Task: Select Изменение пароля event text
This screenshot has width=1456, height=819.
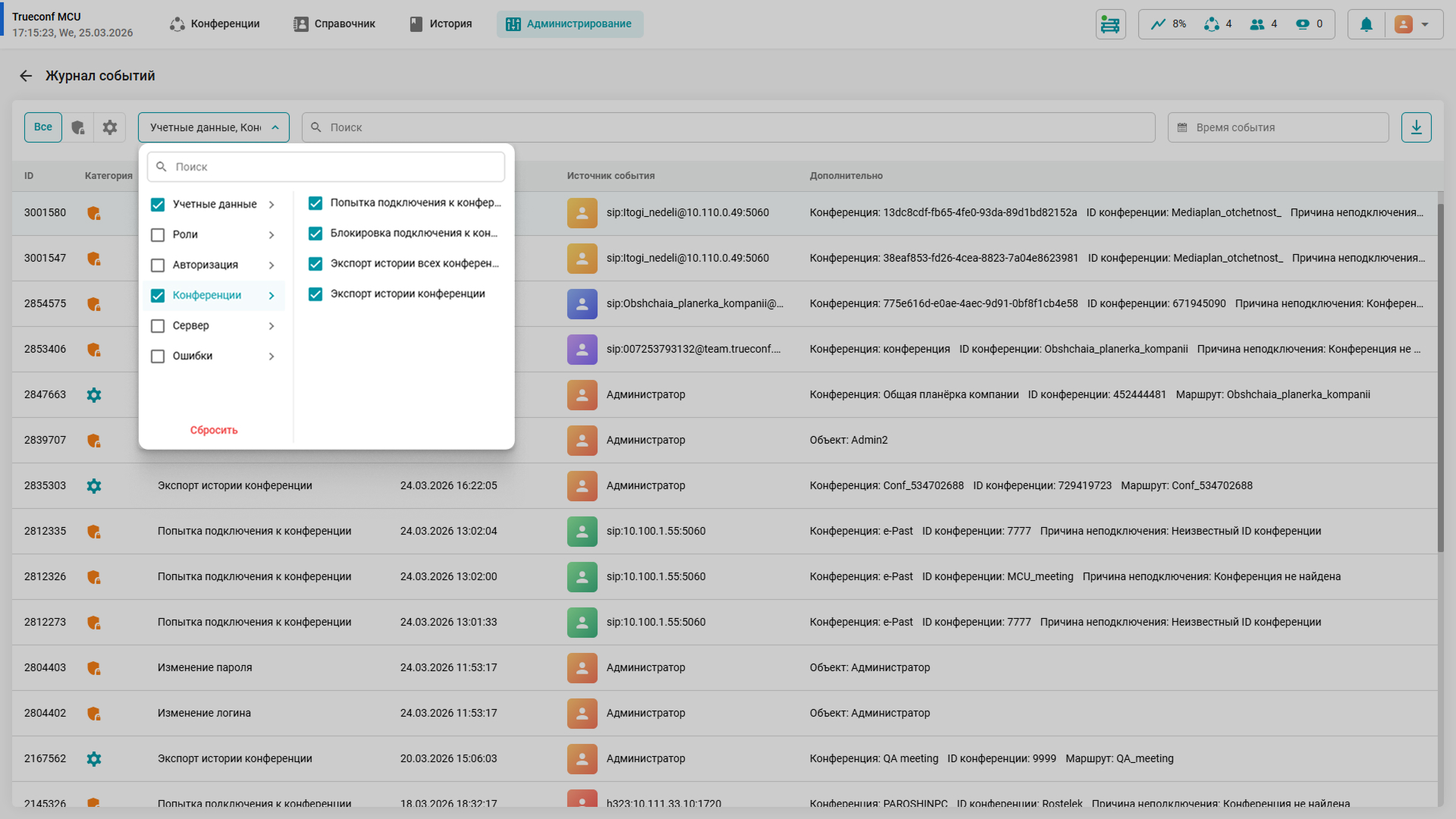Action: [205, 668]
